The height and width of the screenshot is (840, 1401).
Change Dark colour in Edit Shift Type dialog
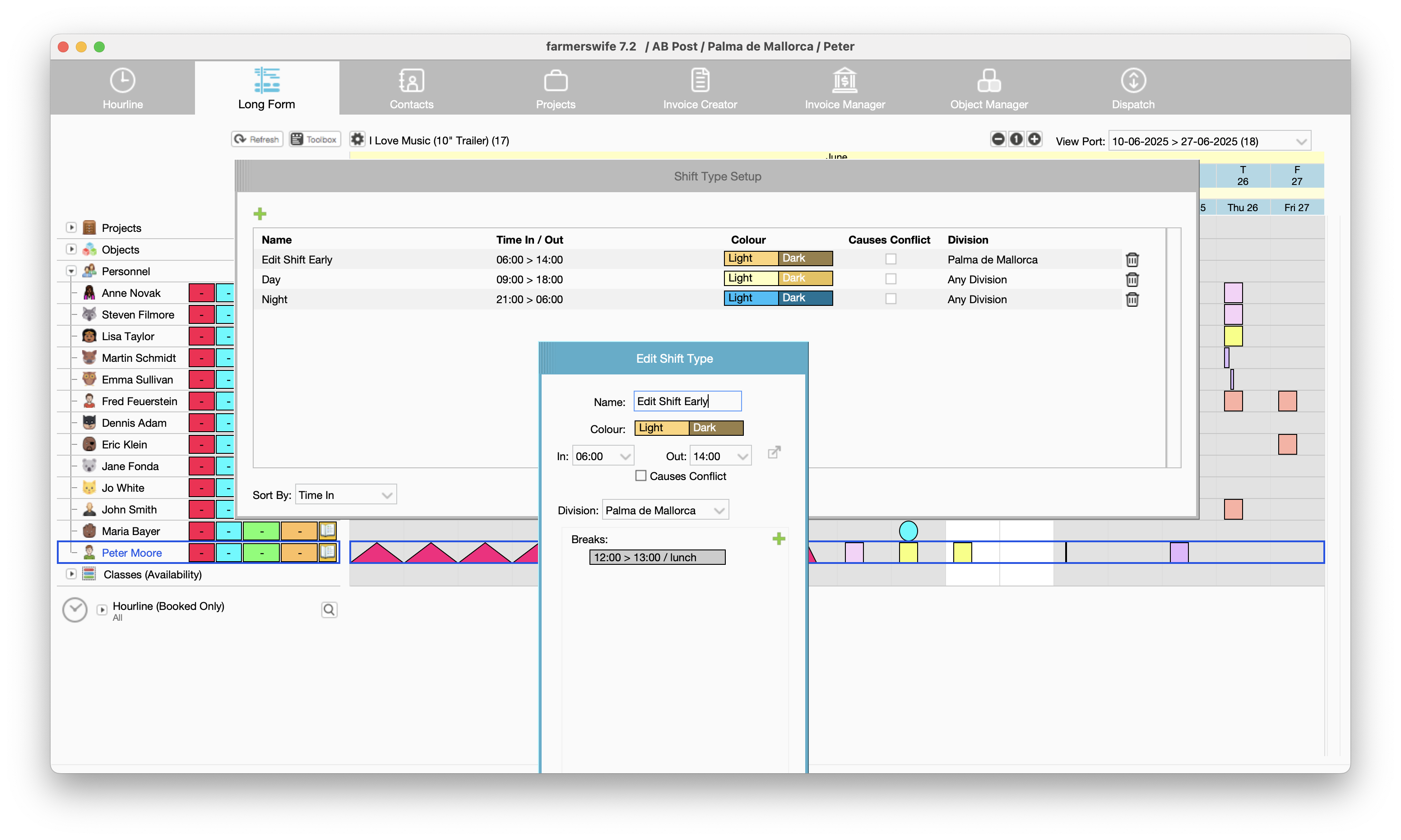[716, 428]
